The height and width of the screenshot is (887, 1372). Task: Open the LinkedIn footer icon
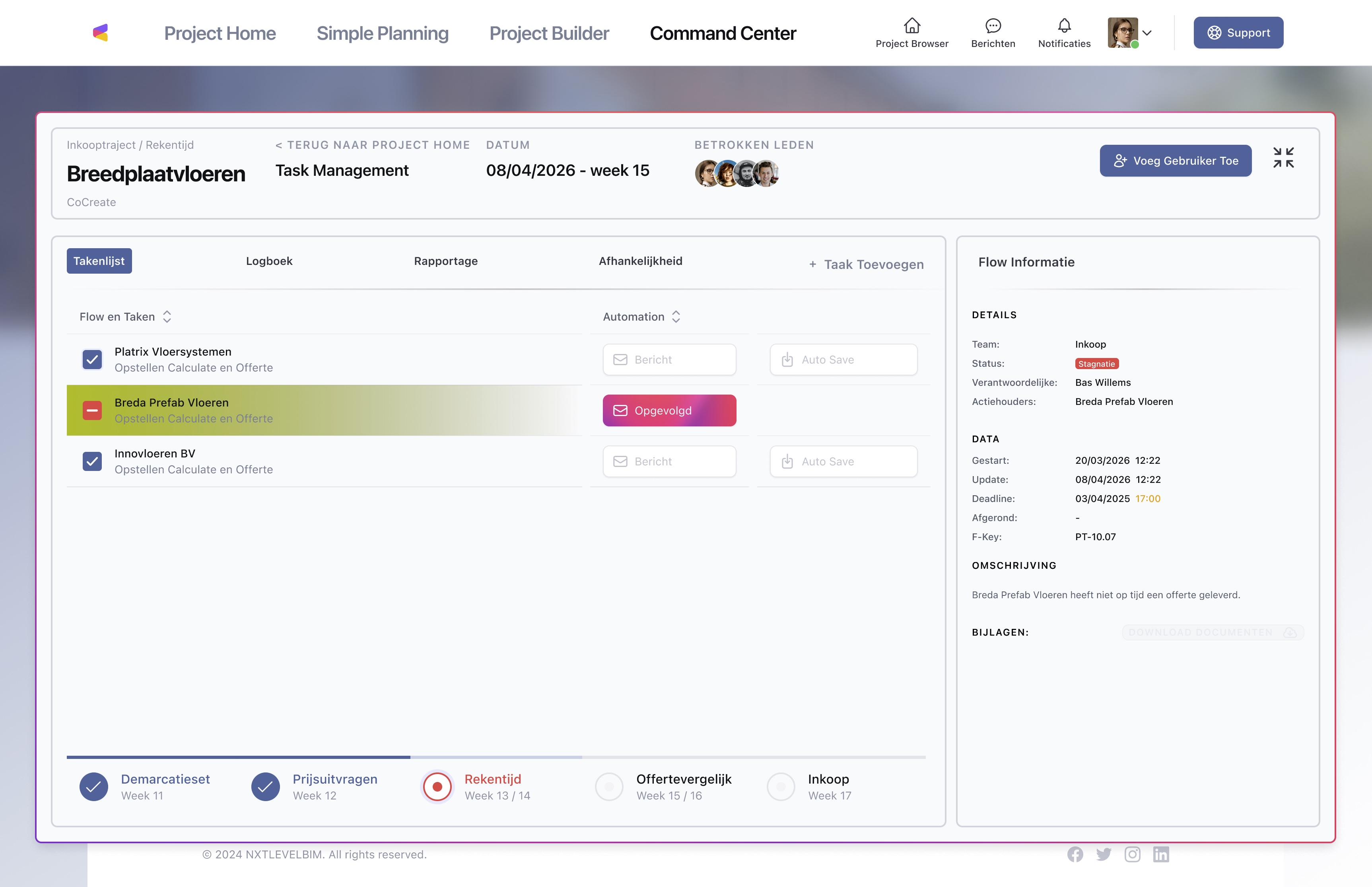[x=1161, y=854]
